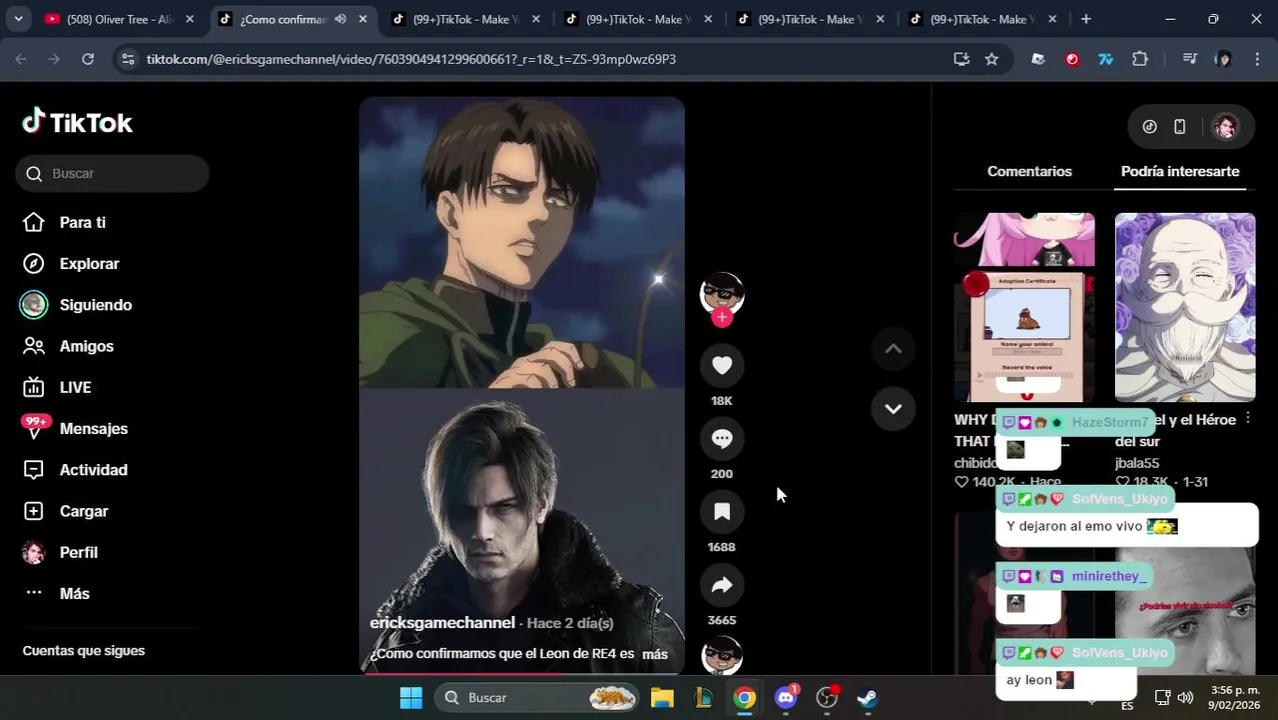Open taskbar clock showing 3:56 p. m.
This screenshot has width=1278, height=720.
point(1233,698)
